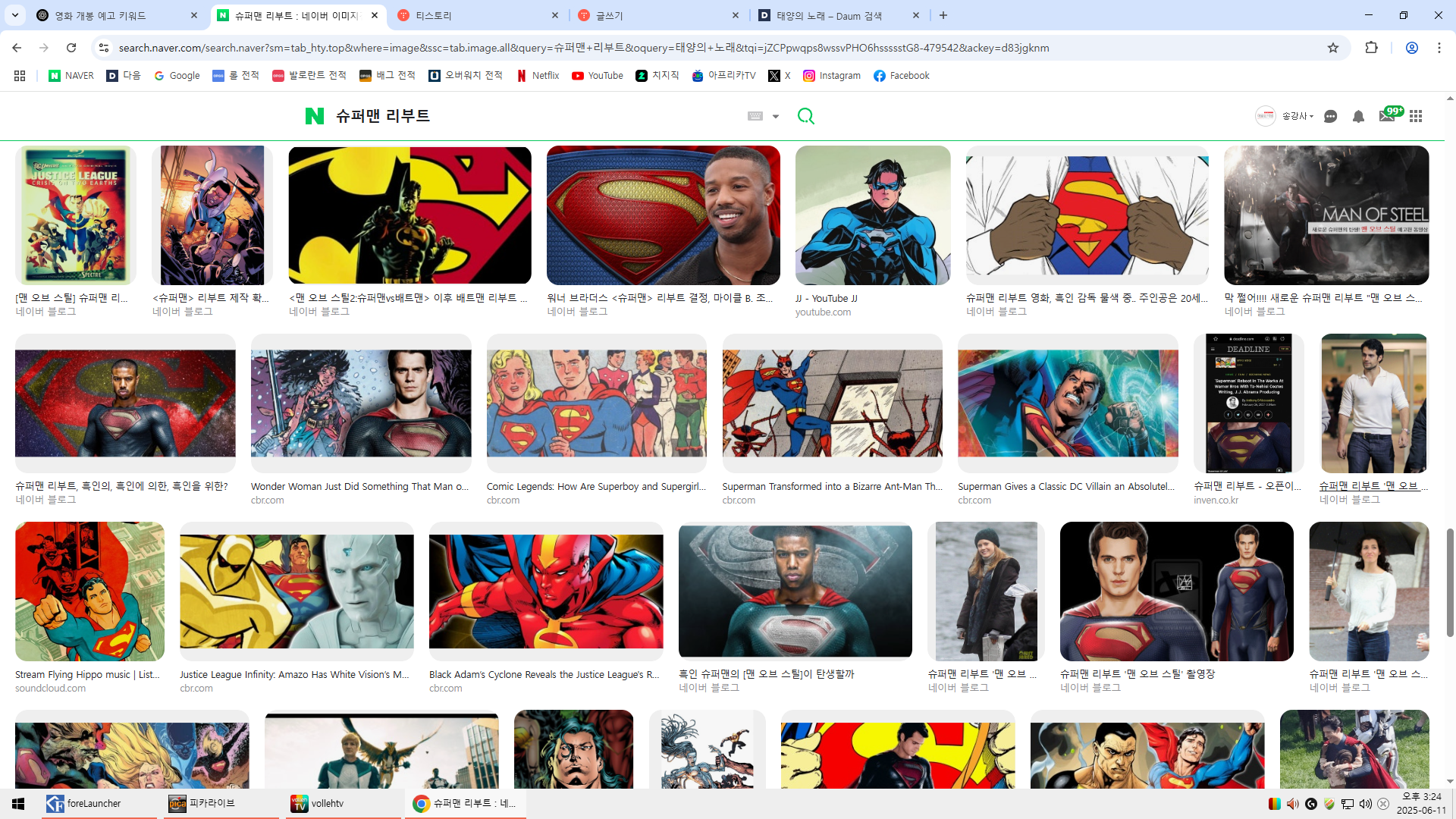1456x819 pixels.
Task: Click the Naver N logo
Action: click(x=314, y=116)
